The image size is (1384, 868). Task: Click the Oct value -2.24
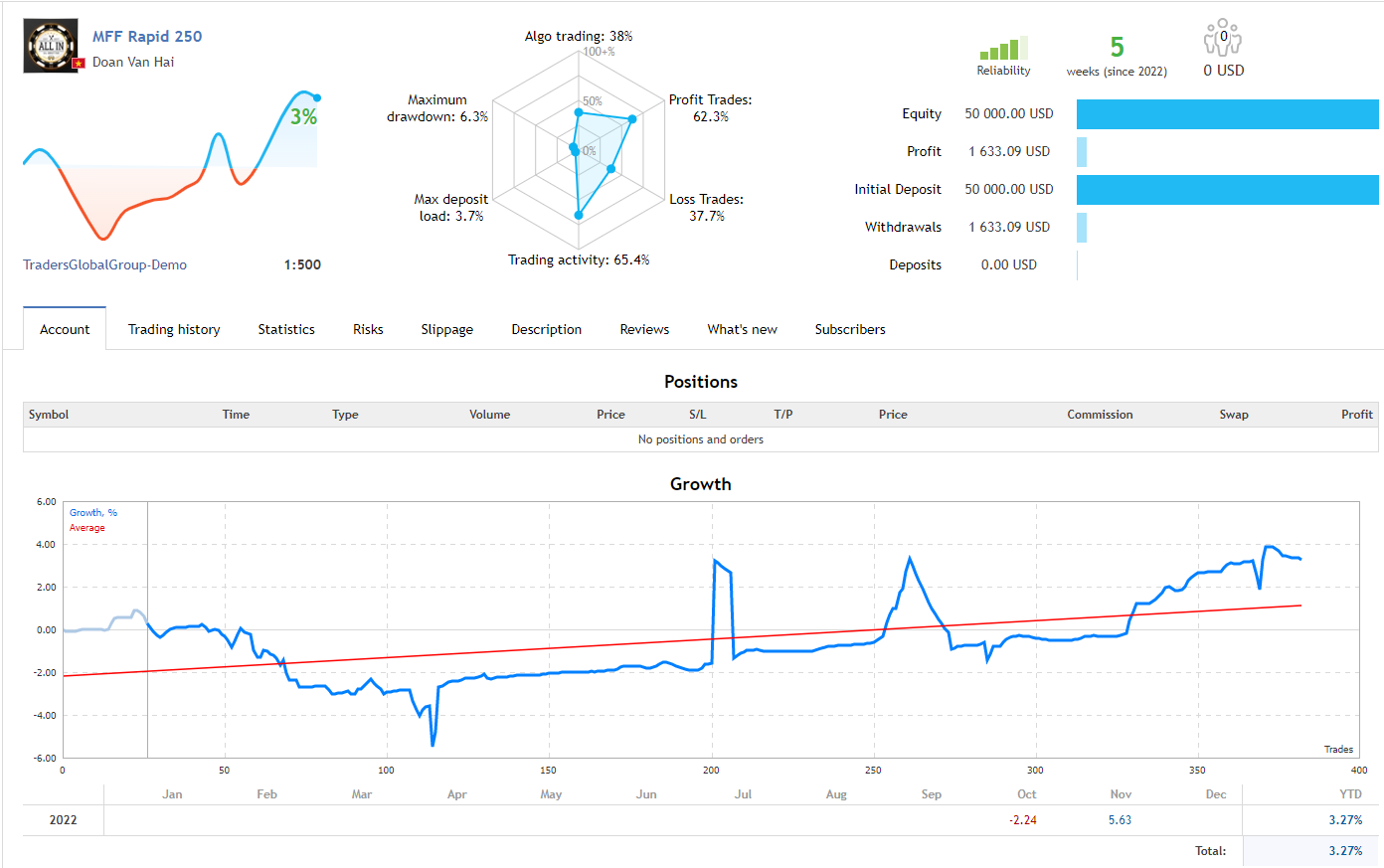pos(1023,820)
